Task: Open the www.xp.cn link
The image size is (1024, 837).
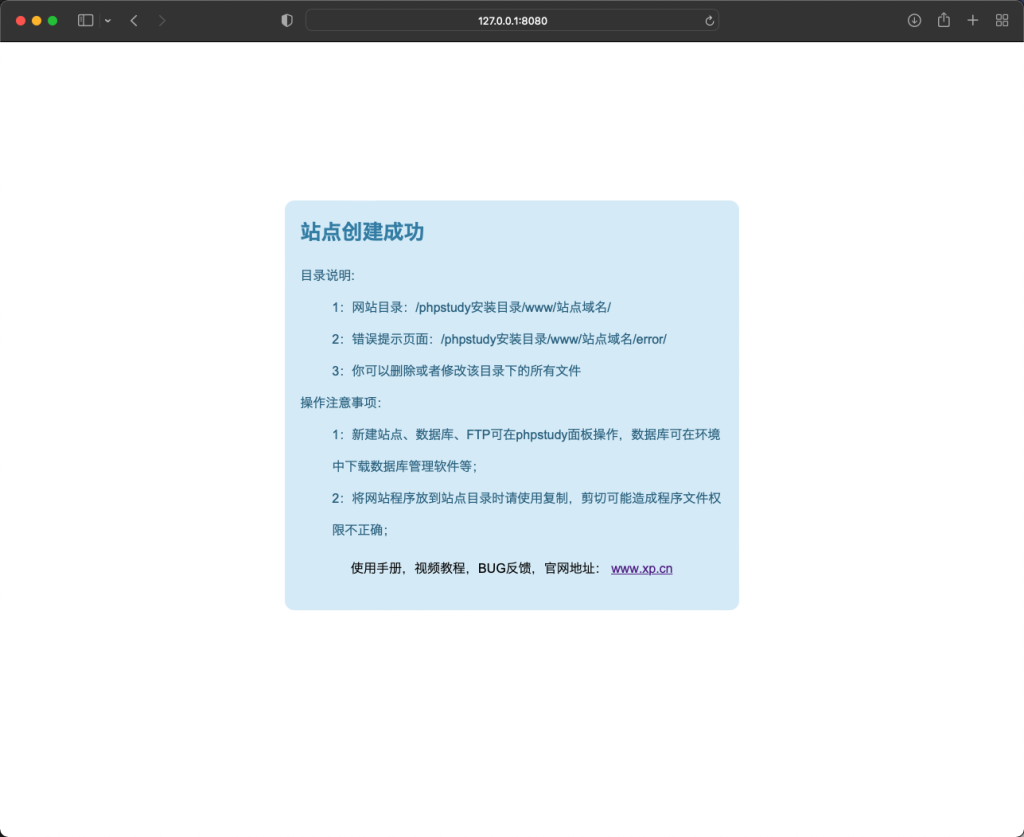Action: [641, 568]
